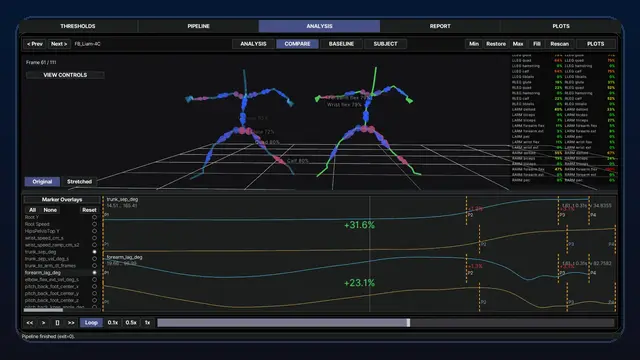Enable the HipsPelvisTop Y overlay radio
This screenshot has width=640, height=360.
click(94, 231)
